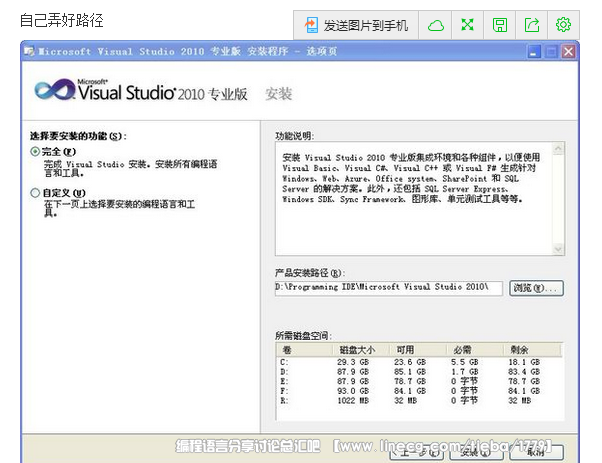Click the description box scroll up arrow
The width and height of the screenshot is (602, 463).
pyautogui.click(x=558, y=149)
